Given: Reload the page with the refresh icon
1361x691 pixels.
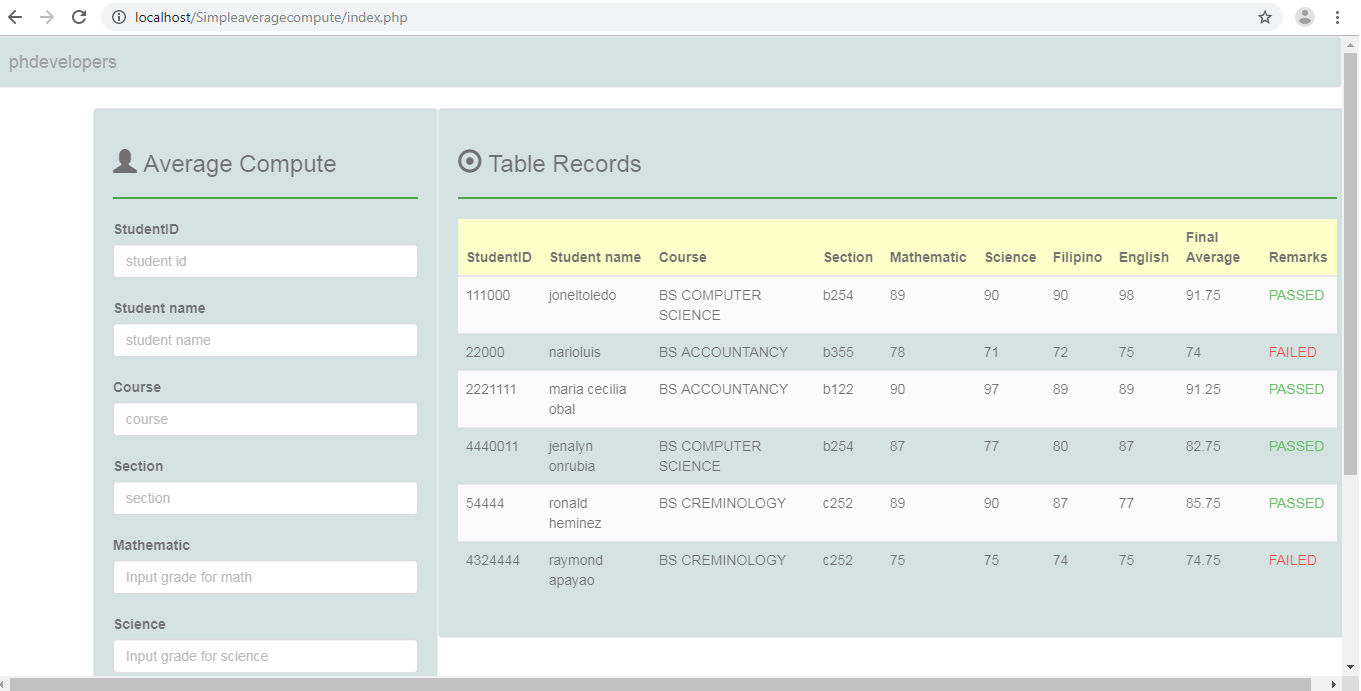Looking at the screenshot, I should point(79,17).
